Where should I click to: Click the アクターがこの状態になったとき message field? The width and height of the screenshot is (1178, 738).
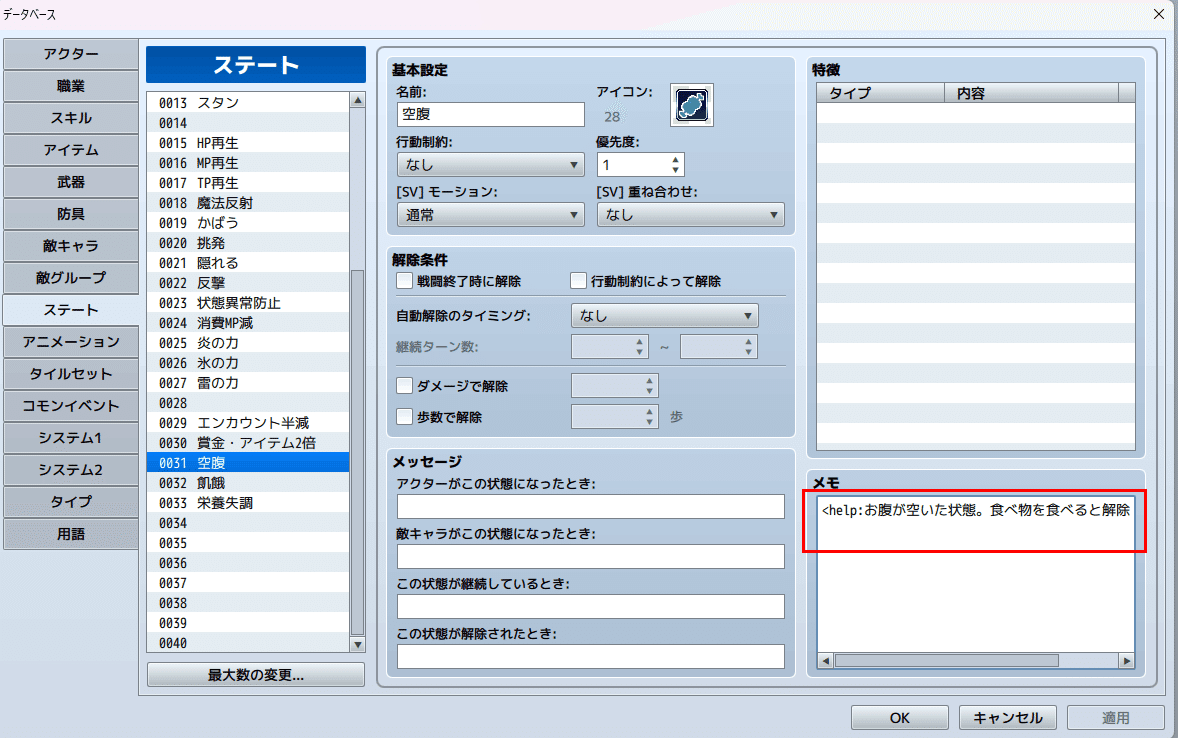coord(591,507)
